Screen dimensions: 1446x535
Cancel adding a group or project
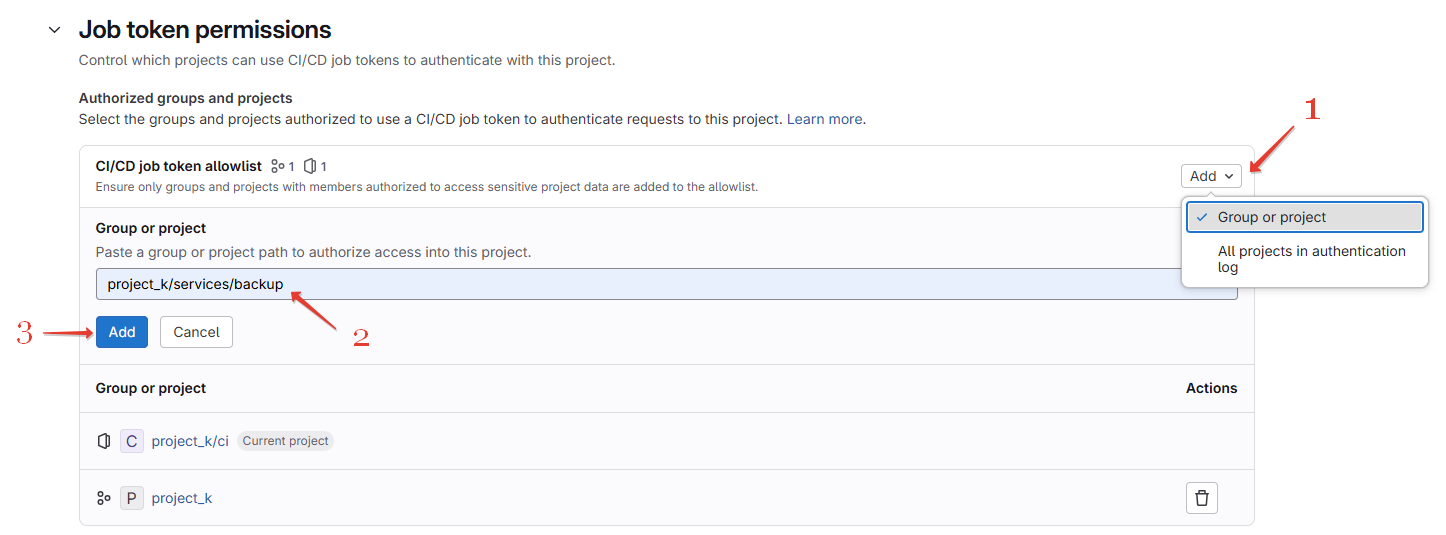point(196,332)
